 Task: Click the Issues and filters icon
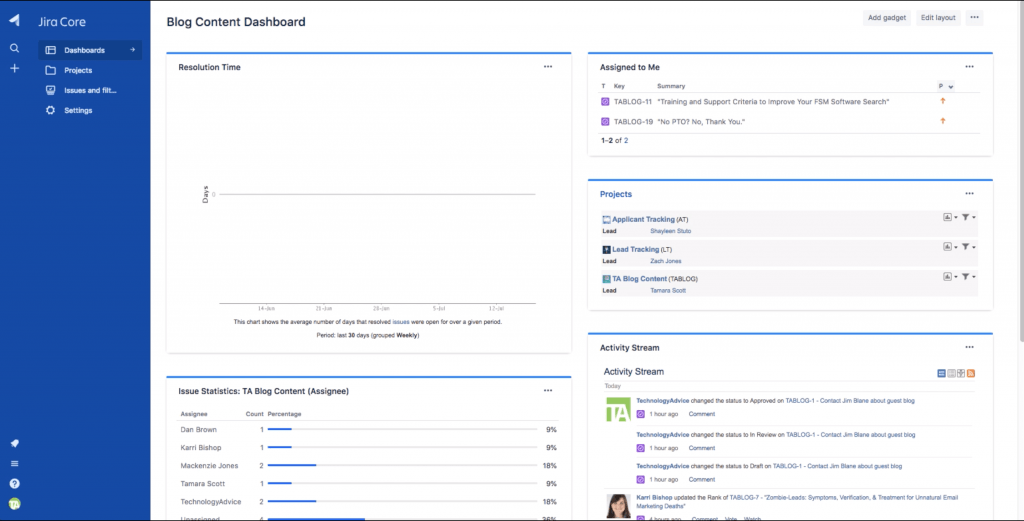point(50,91)
